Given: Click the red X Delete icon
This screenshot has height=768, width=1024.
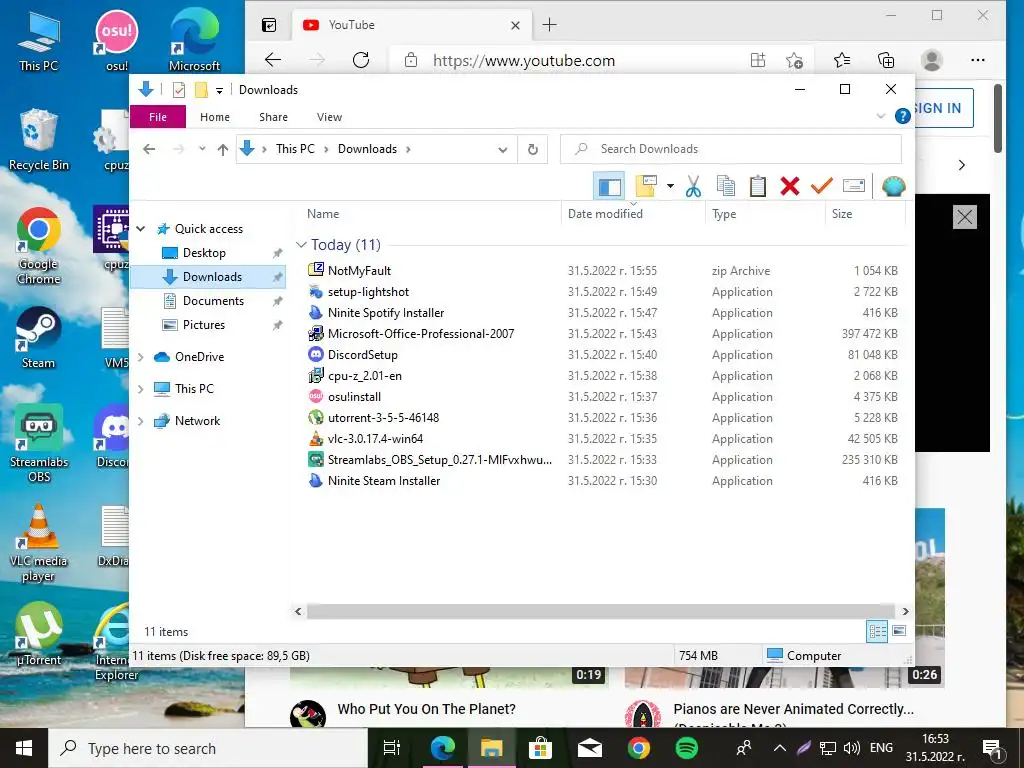Looking at the screenshot, I should [x=790, y=186].
